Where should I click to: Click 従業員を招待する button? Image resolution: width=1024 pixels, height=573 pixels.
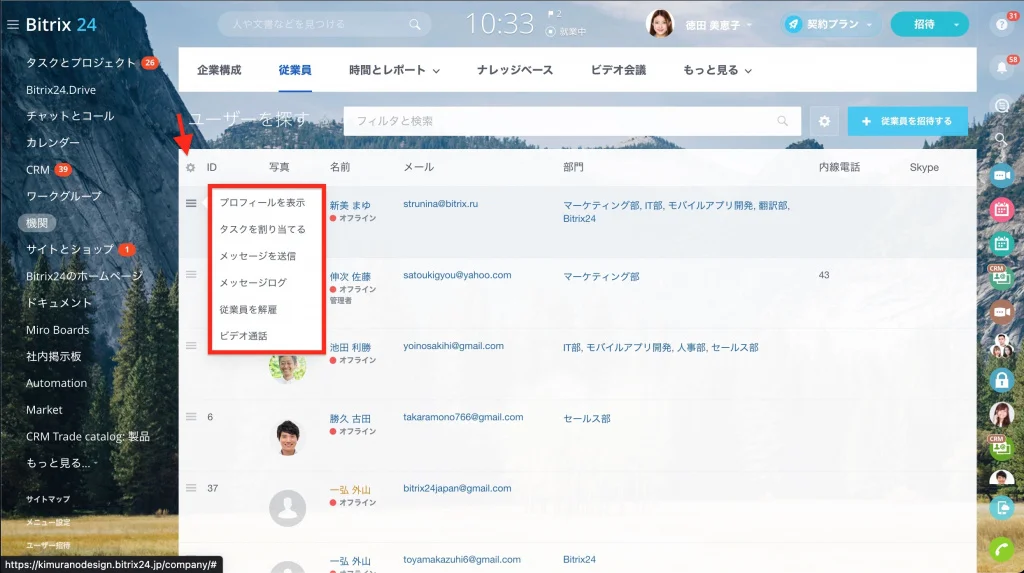pyautogui.click(x=907, y=122)
